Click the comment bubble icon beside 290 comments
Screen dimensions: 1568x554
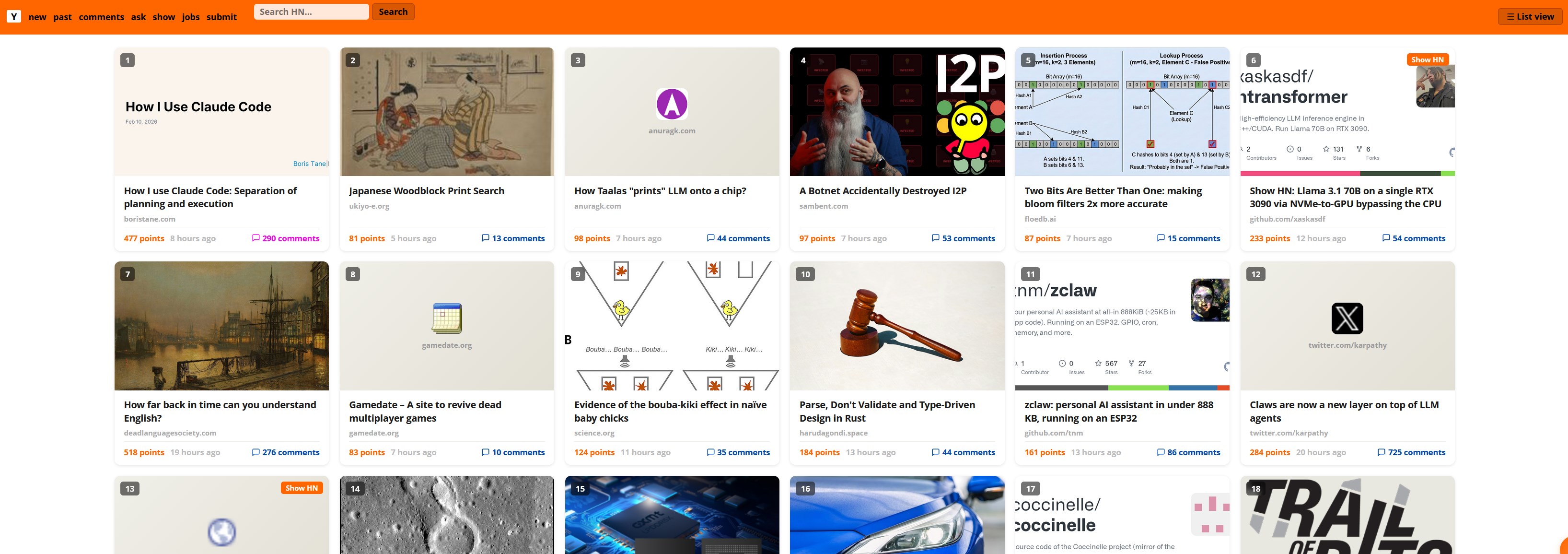[x=256, y=238]
